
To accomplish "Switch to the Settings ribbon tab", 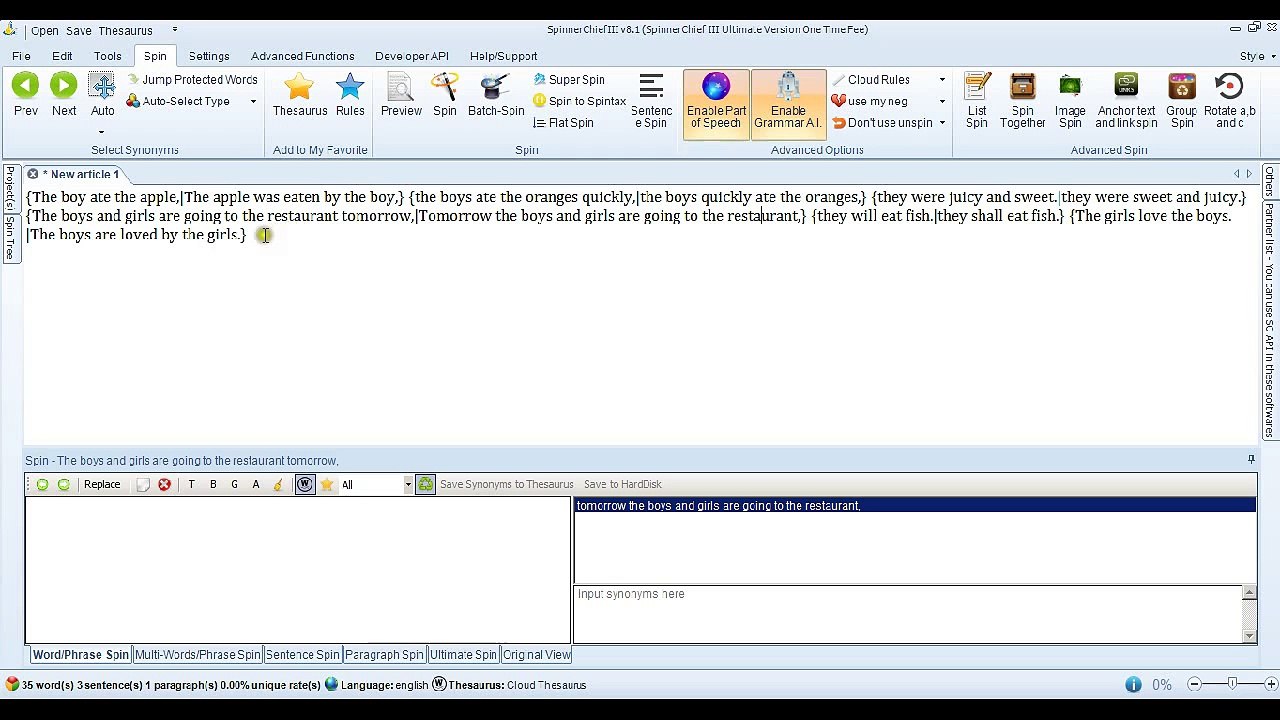I will pyautogui.click(x=209, y=56).
